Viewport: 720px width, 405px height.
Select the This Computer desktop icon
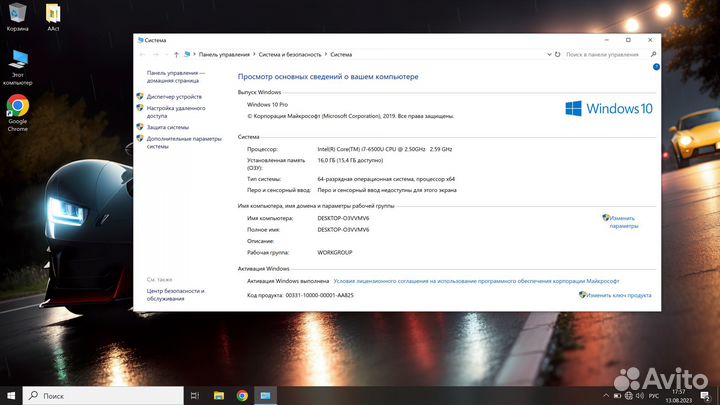[x=17, y=68]
